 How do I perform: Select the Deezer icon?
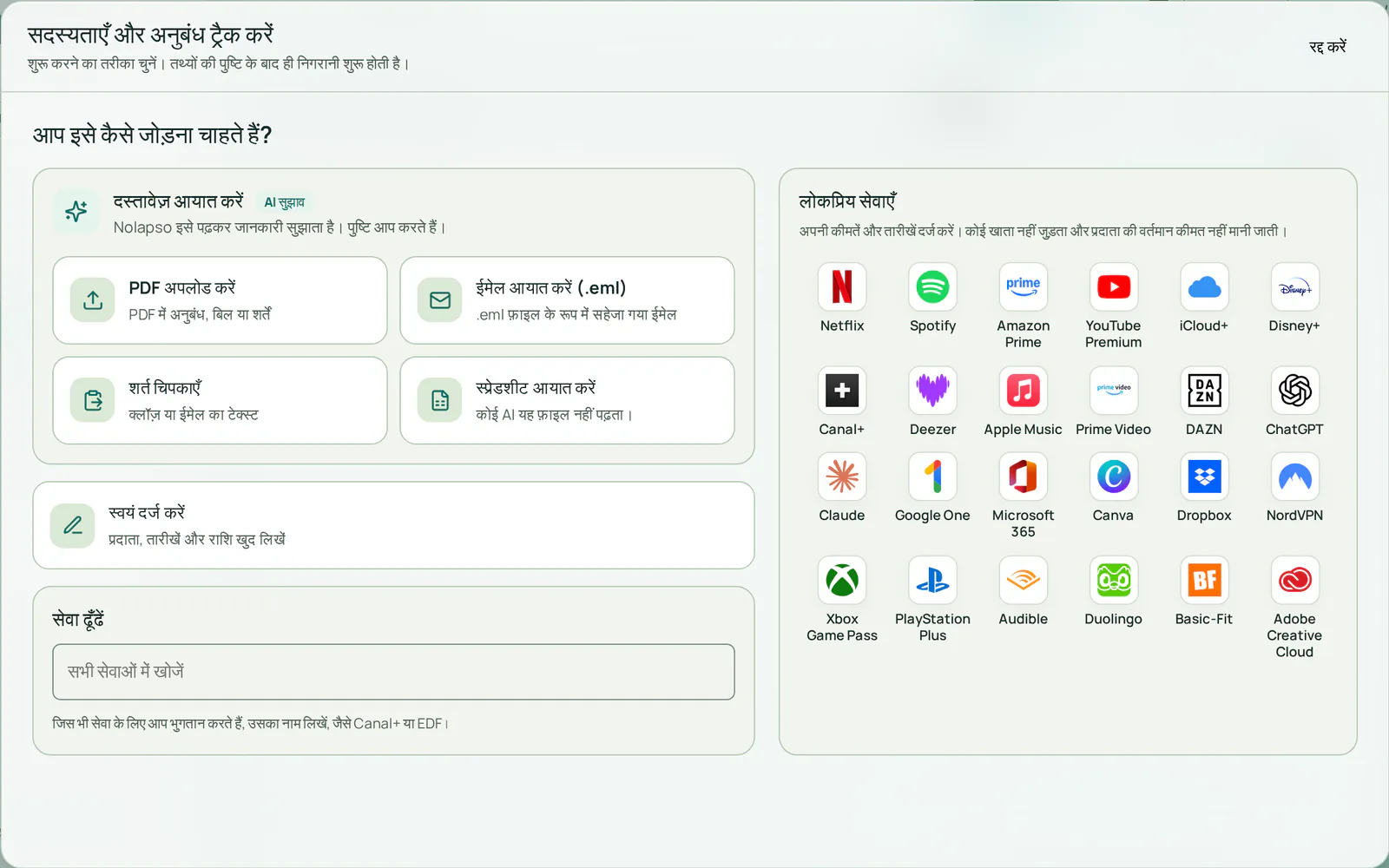[932, 390]
